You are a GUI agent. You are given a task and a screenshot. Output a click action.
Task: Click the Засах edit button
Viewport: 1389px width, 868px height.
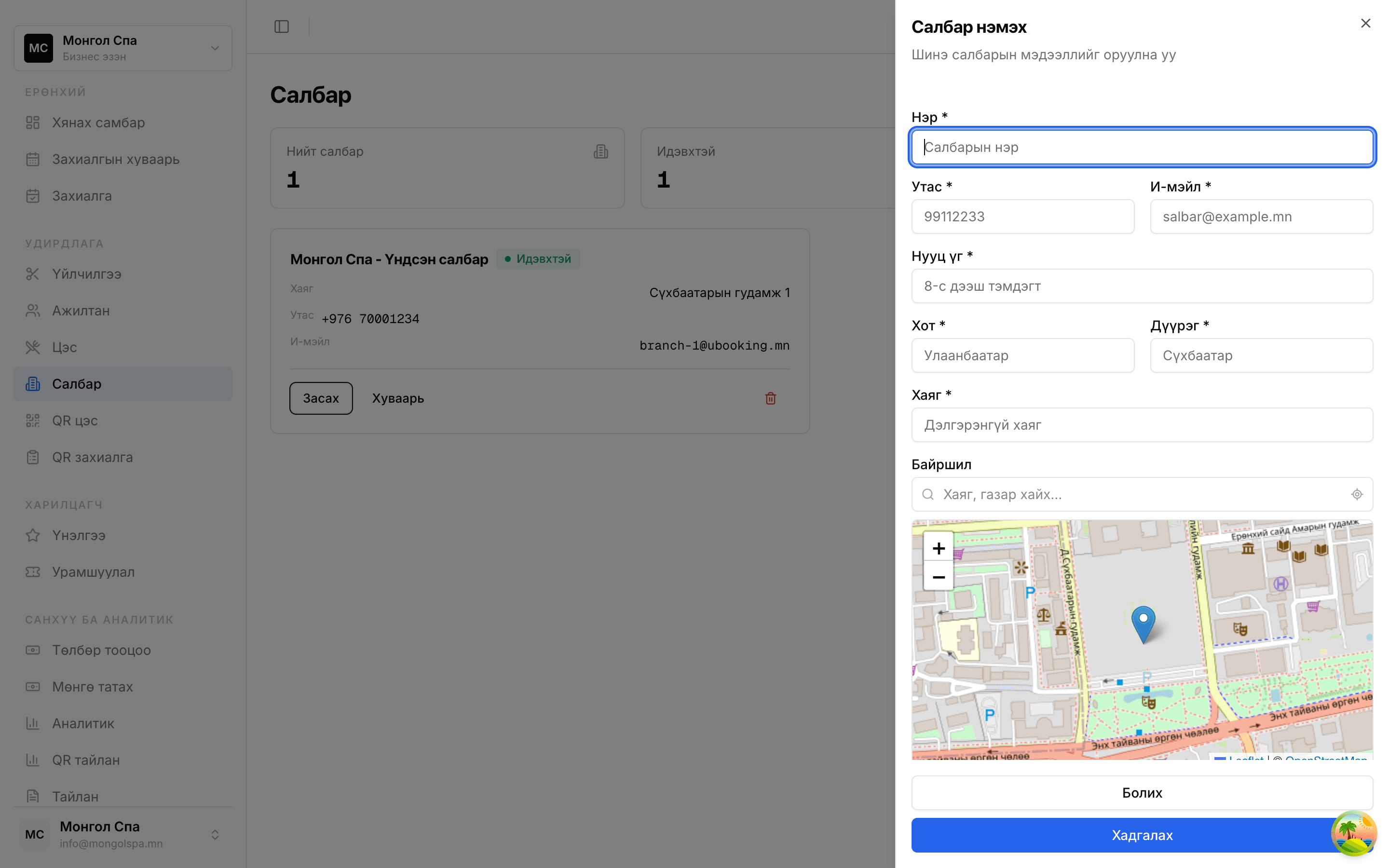pos(321,398)
